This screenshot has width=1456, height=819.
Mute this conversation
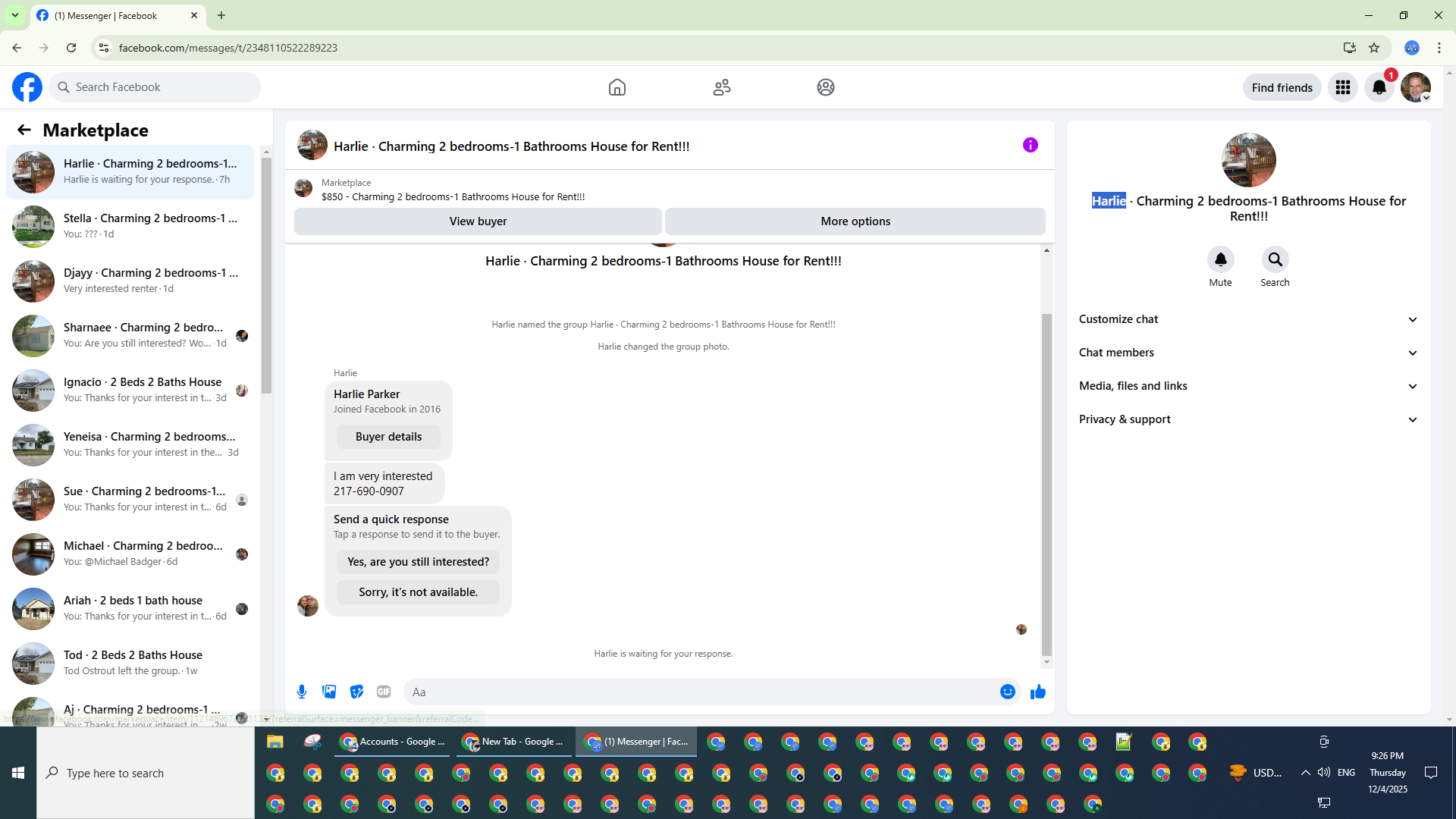tap(1220, 259)
